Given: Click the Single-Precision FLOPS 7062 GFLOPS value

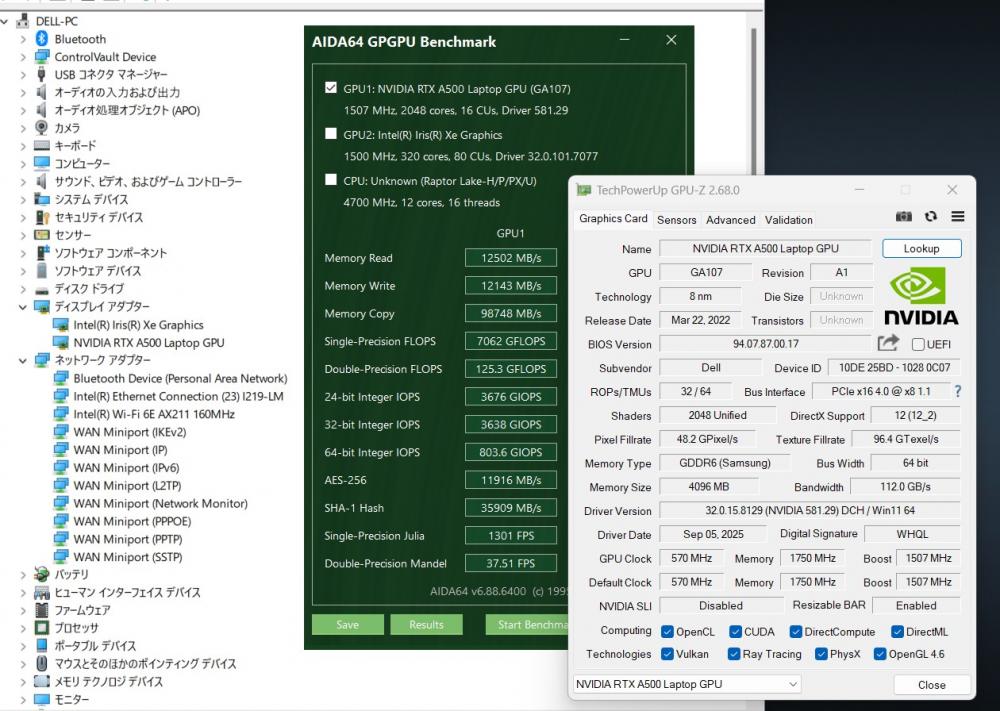Looking at the screenshot, I should [511, 341].
